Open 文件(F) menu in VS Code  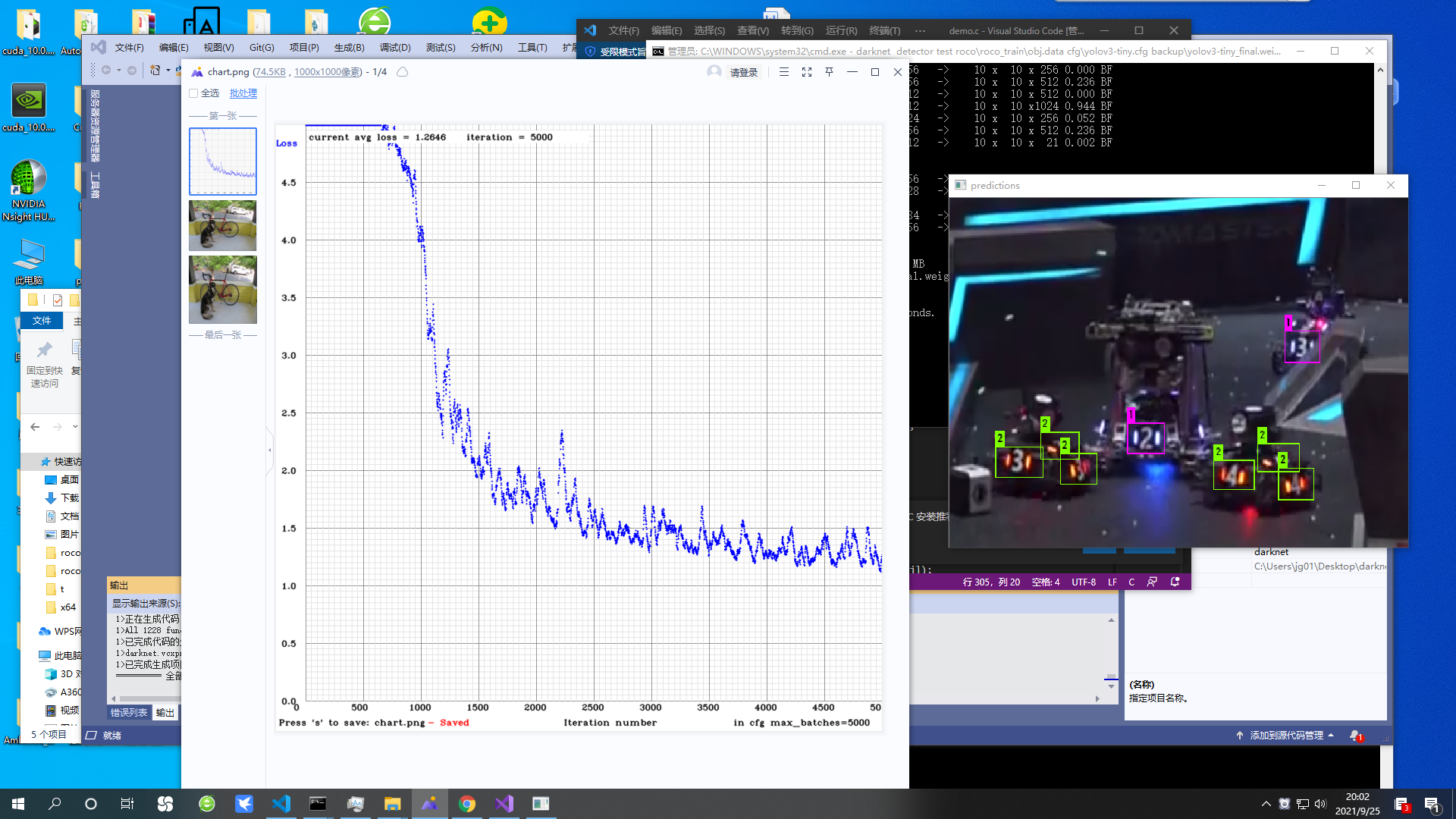pyautogui.click(x=623, y=31)
